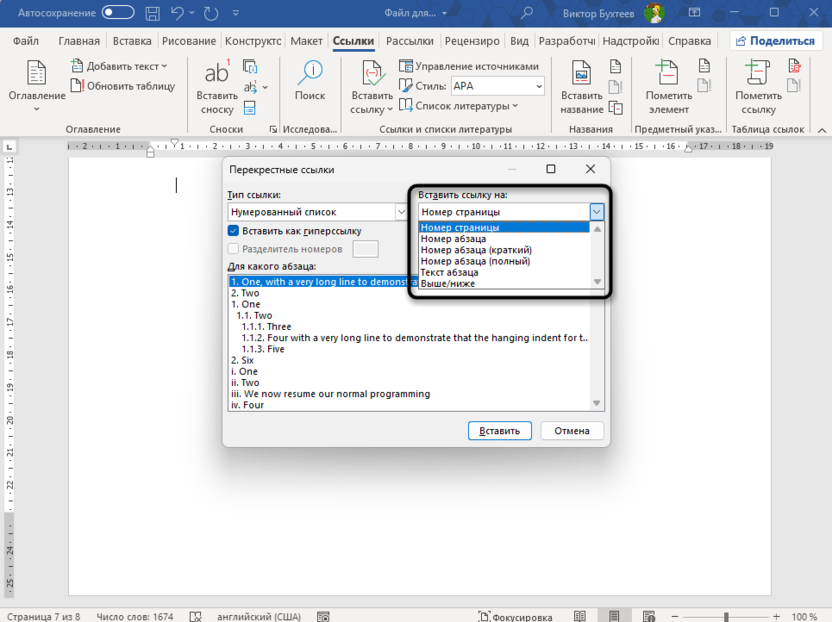Click the Поделиться button
The image size is (832, 622).
click(775, 41)
